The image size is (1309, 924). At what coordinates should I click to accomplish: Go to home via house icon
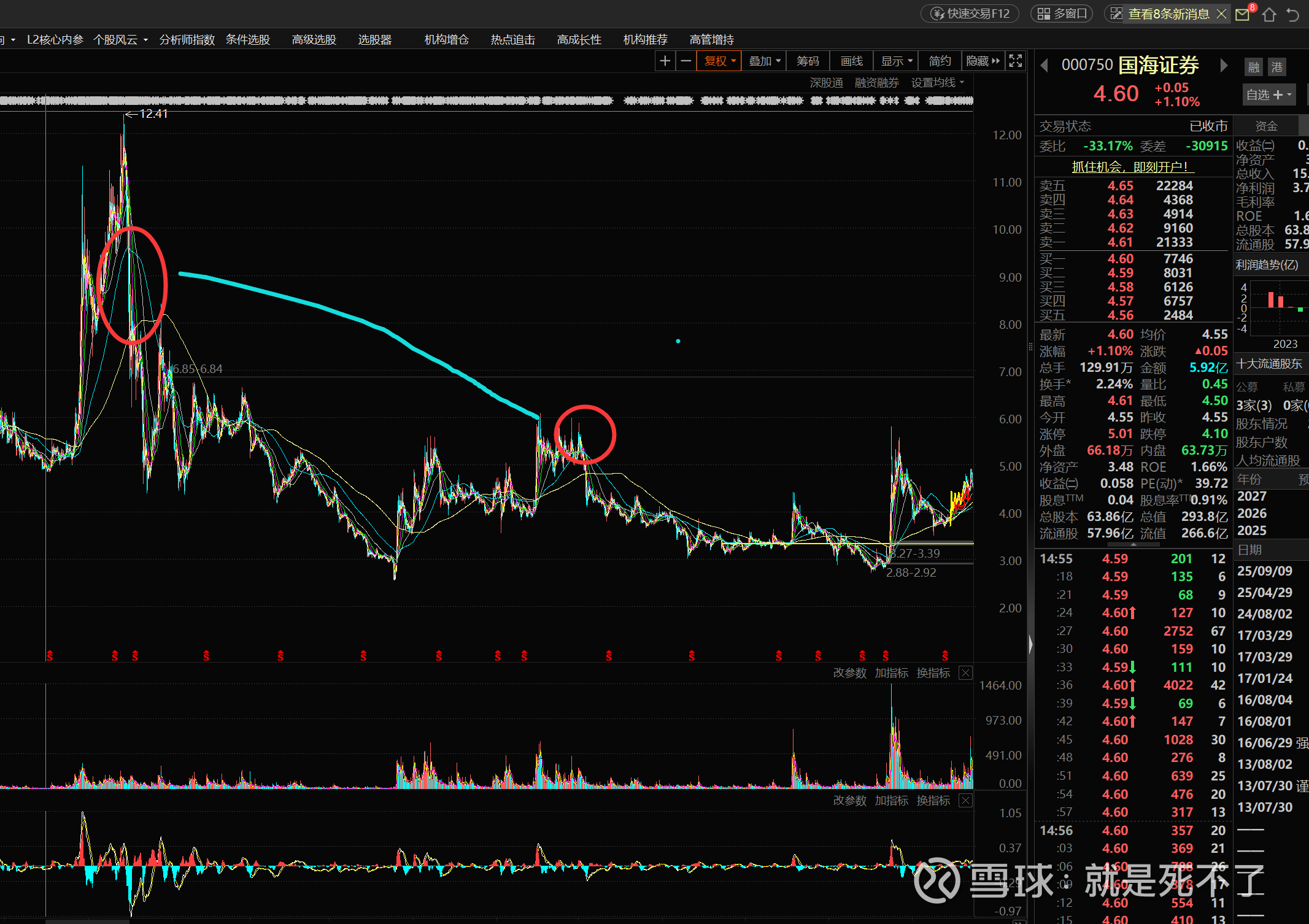coord(1269,14)
